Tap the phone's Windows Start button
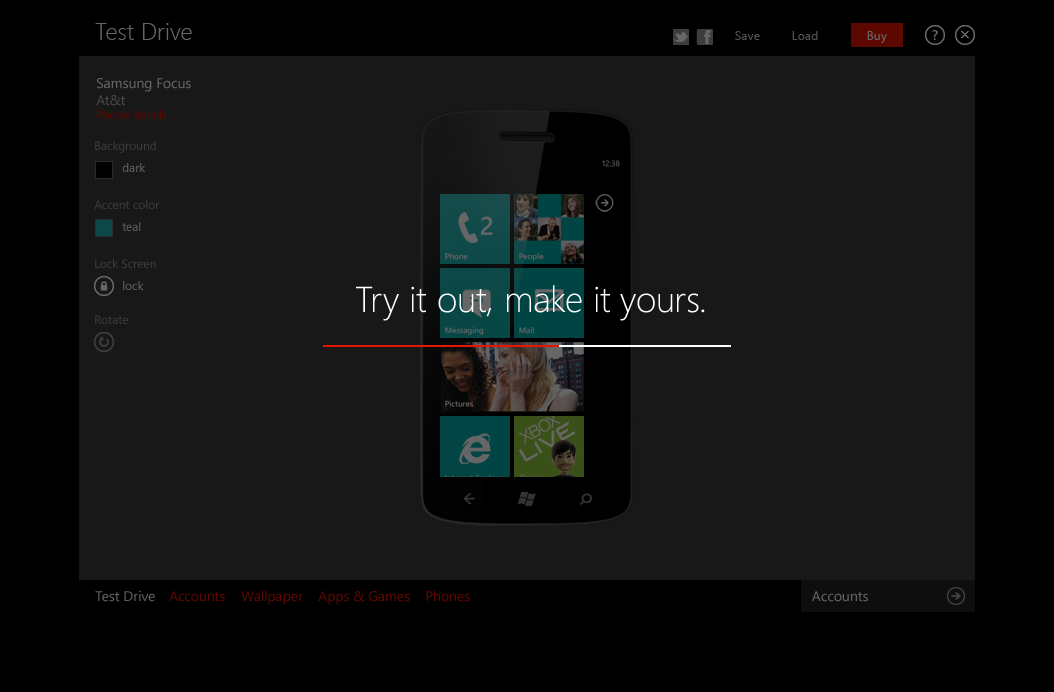The width and height of the screenshot is (1054, 692). pos(526,498)
